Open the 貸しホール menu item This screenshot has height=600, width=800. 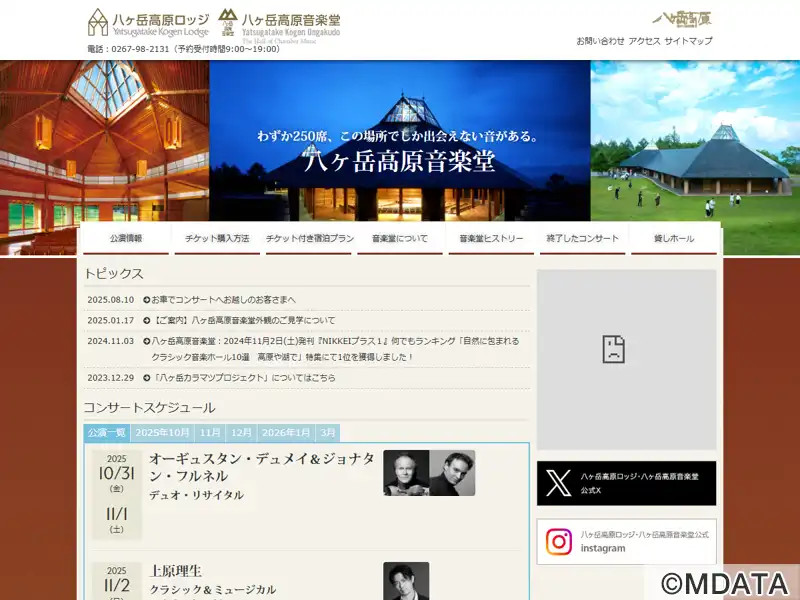click(674, 238)
